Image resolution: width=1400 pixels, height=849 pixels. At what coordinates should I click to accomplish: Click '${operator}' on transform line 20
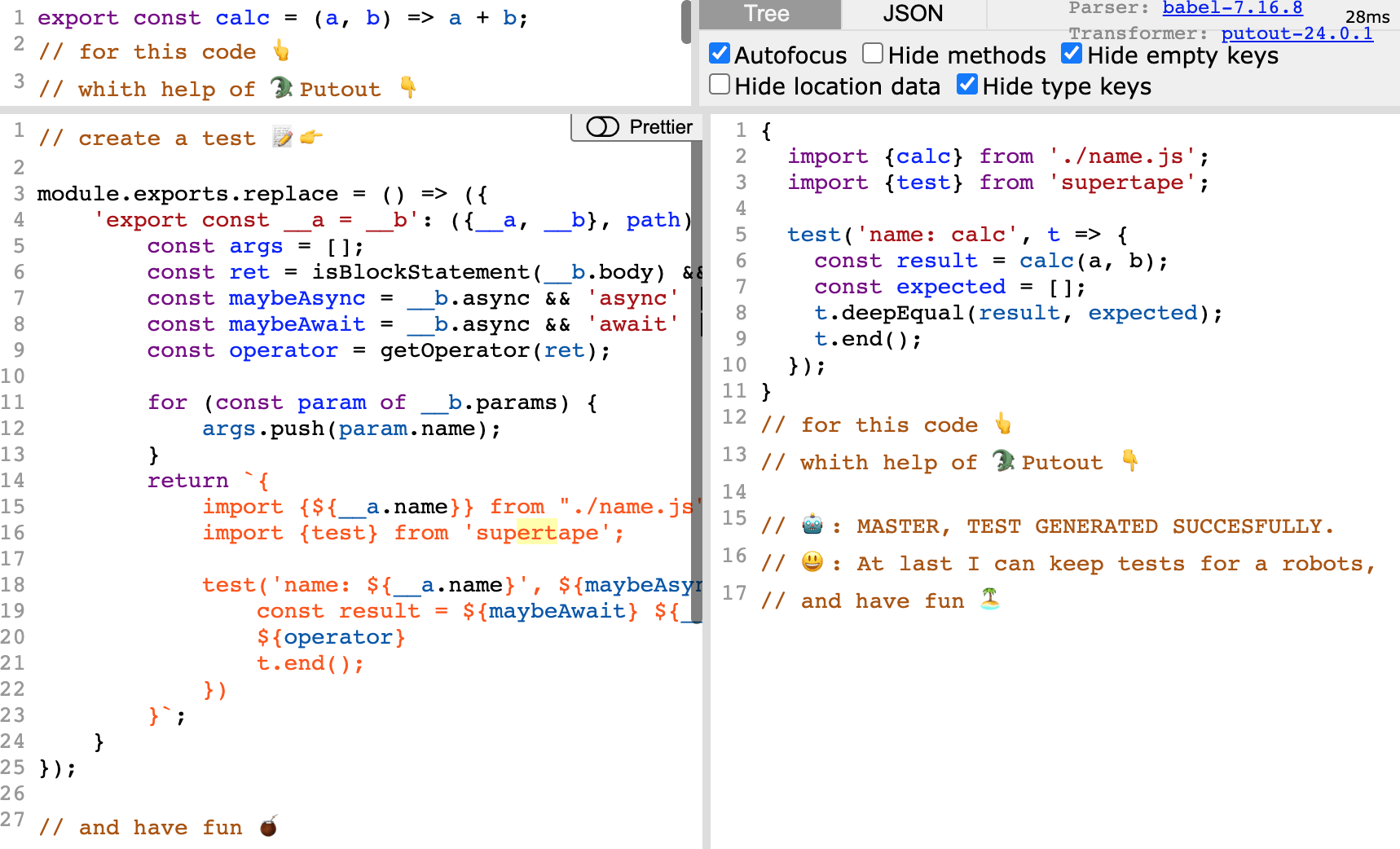331,637
